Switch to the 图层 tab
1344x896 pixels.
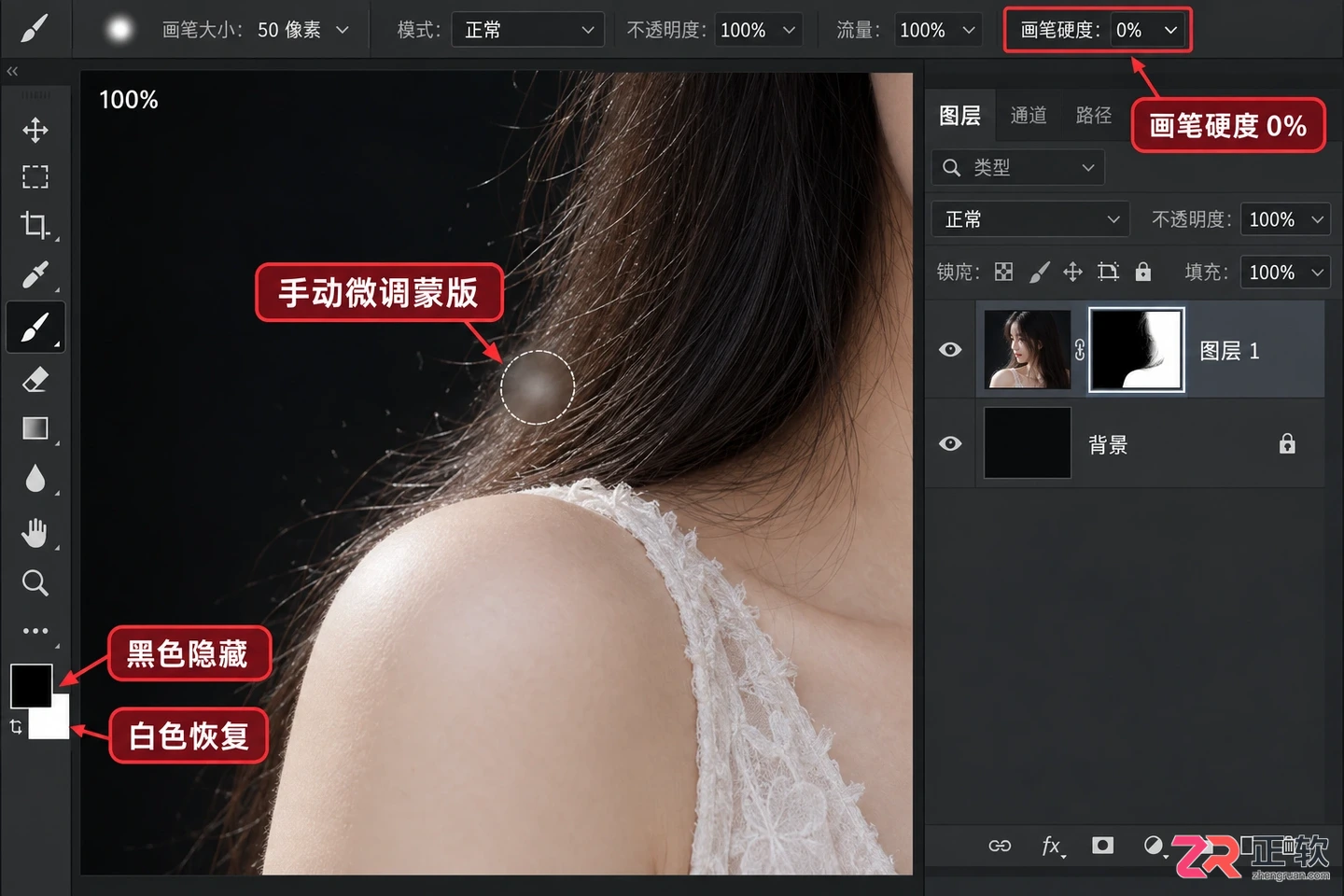959,115
